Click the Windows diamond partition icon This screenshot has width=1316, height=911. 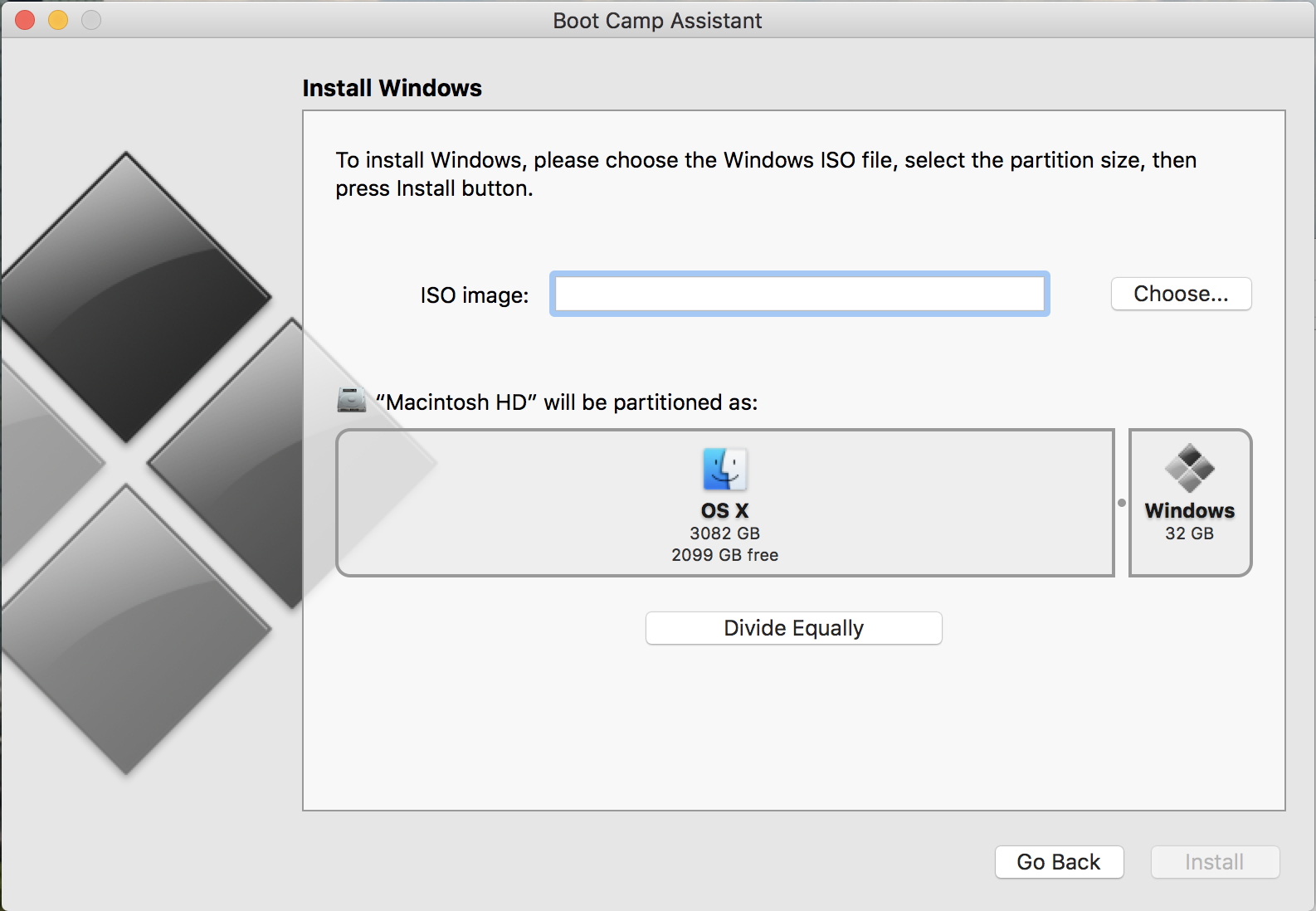[x=1189, y=468]
